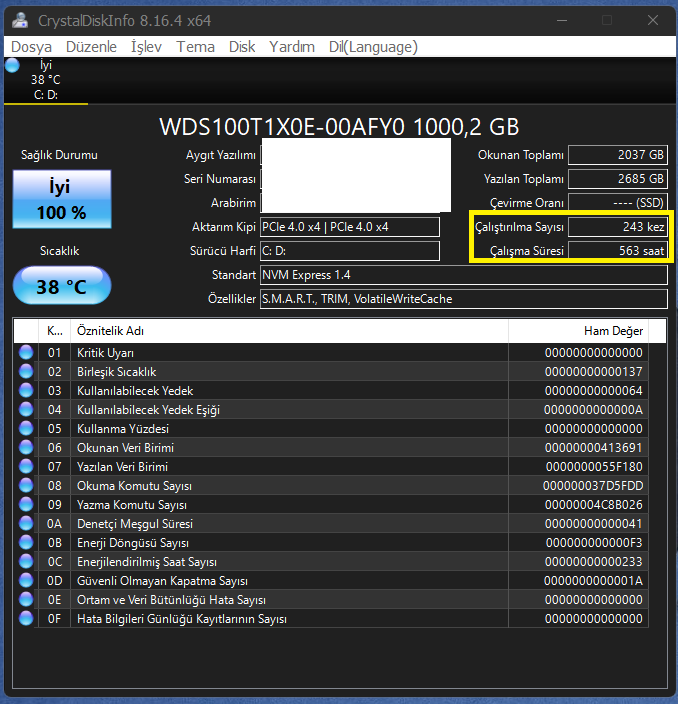The width and height of the screenshot is (678, 704).
Task: Close the CrystalDiskInfo window
Action: [x=653, y=20]
